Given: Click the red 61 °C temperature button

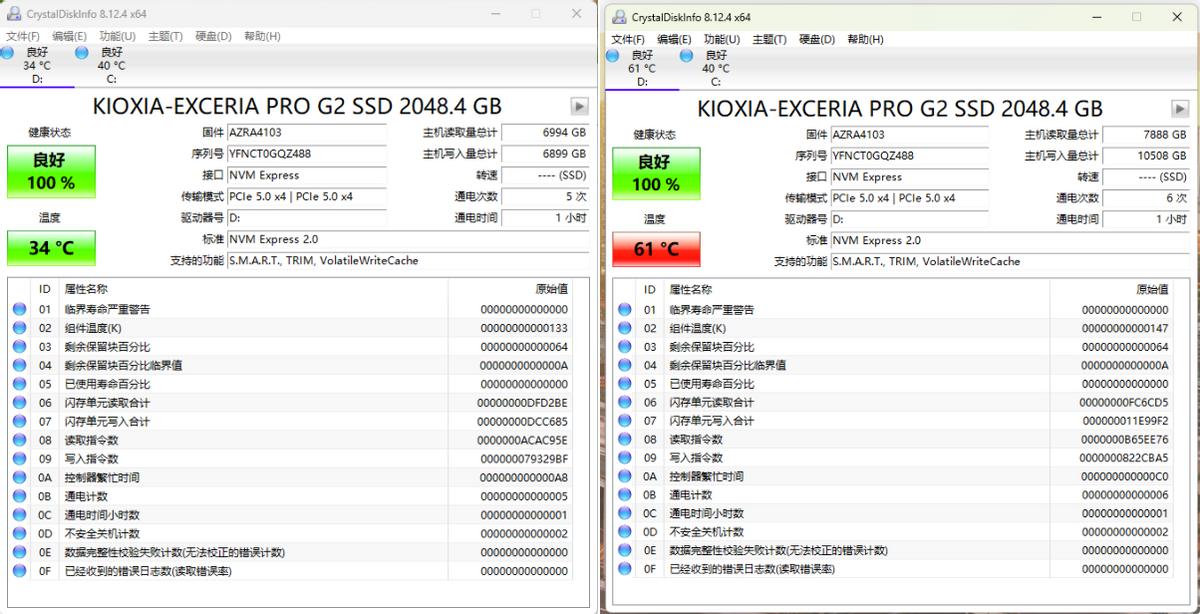Looking at the screenshot, I should pos(656,248).
